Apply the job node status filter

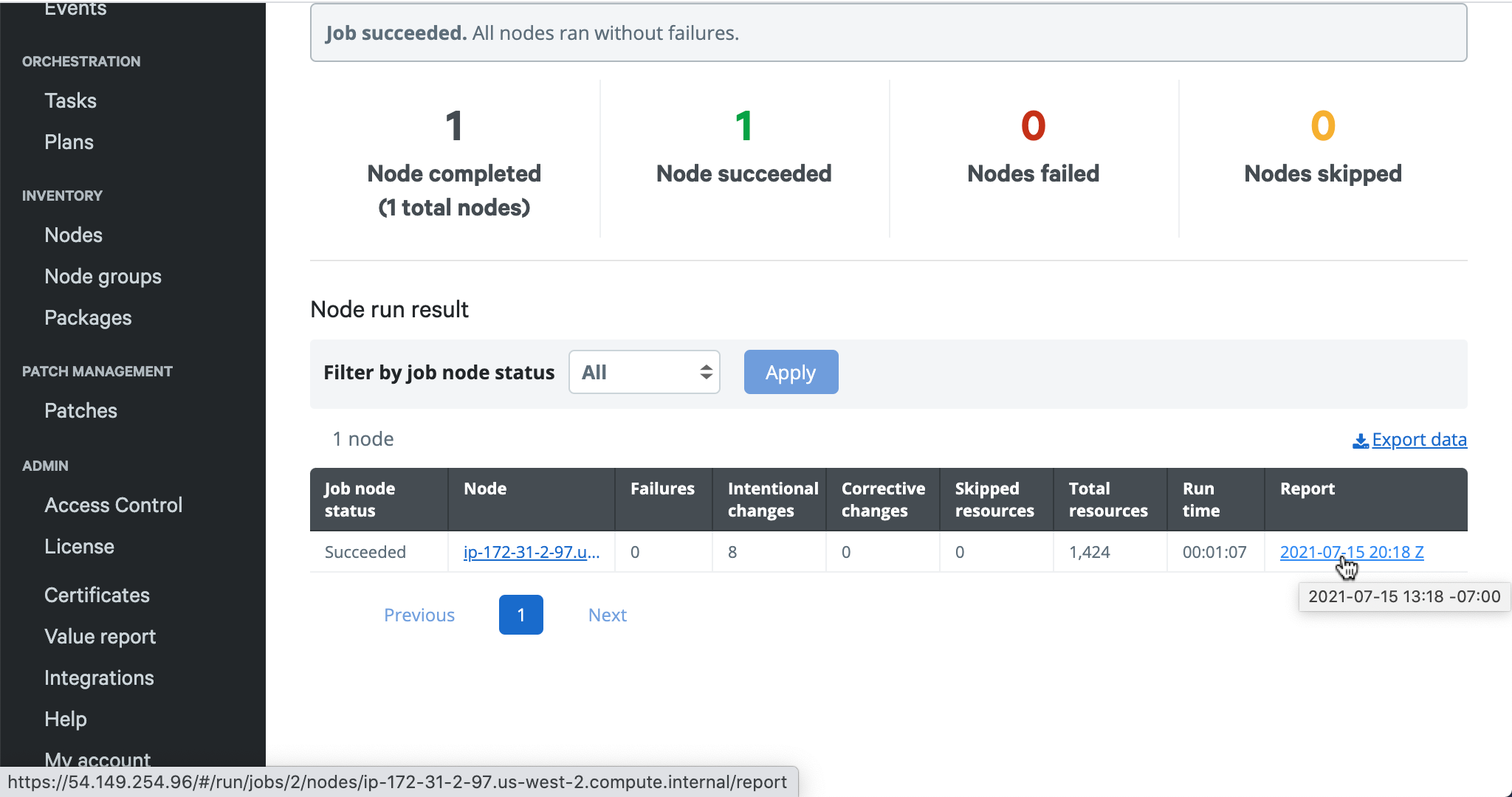[791, 372]
